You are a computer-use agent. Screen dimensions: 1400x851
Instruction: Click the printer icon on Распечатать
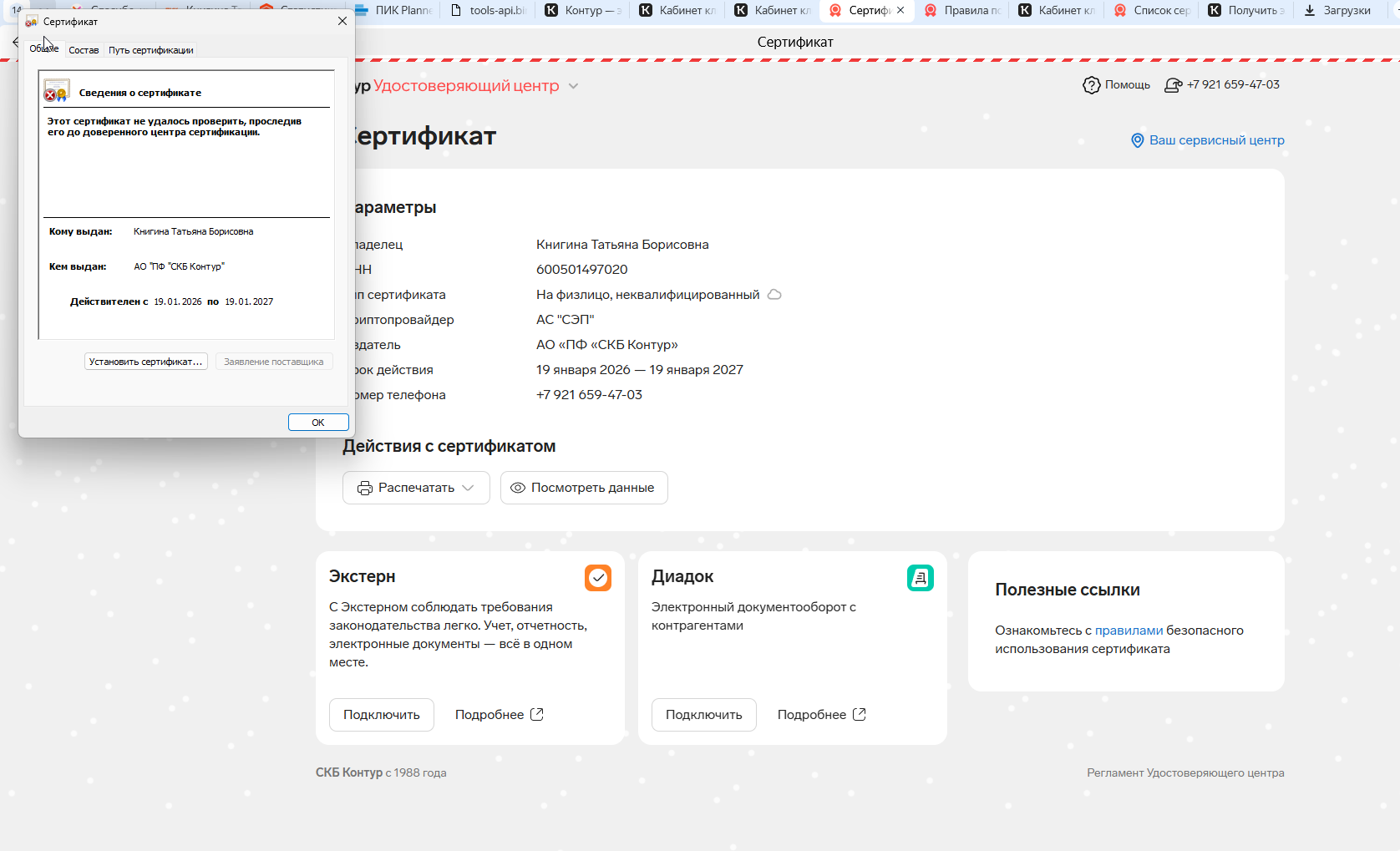tap(365, 488)
